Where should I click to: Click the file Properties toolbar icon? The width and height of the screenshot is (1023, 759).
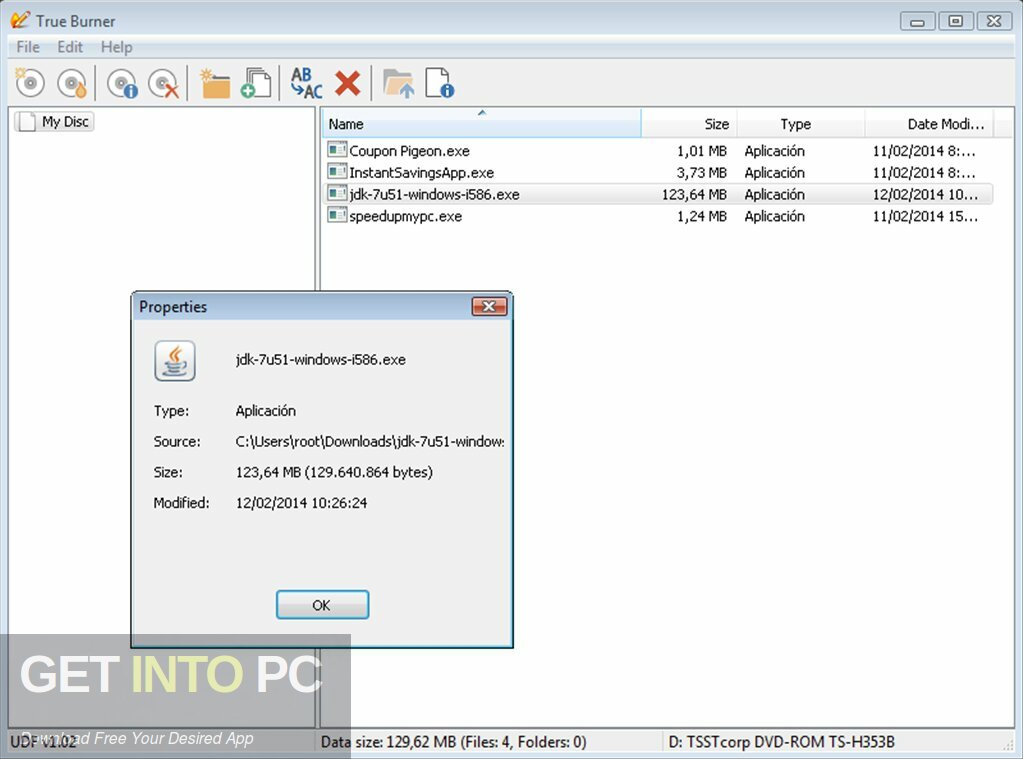click(x=440, y=84)
